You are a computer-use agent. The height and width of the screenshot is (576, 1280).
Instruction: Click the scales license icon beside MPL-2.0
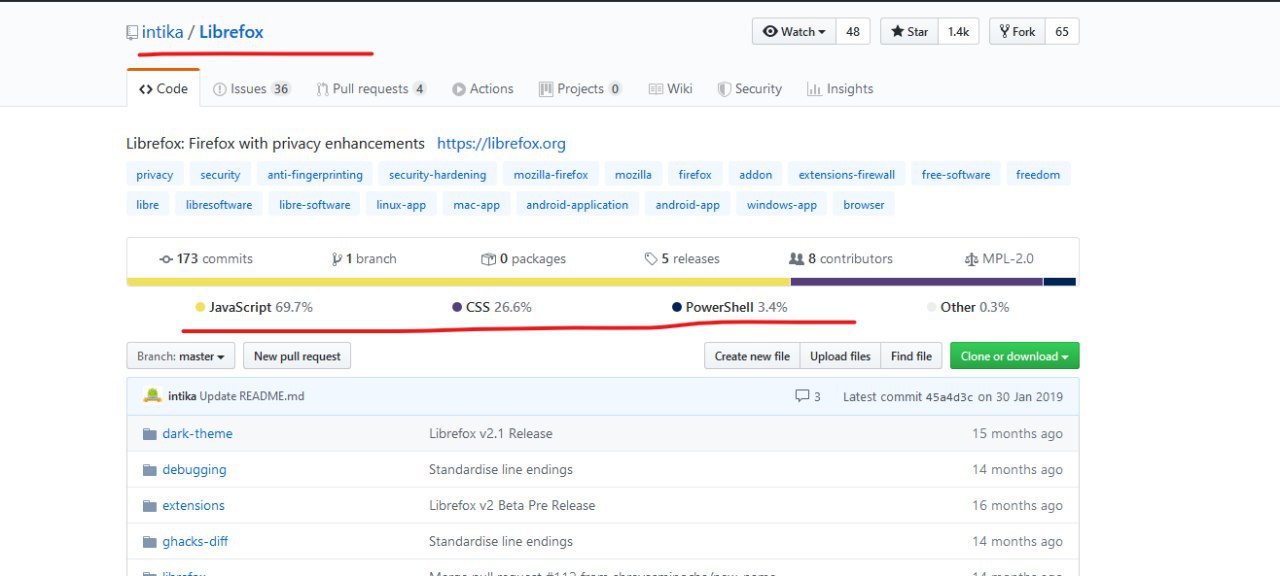point(971,259)
